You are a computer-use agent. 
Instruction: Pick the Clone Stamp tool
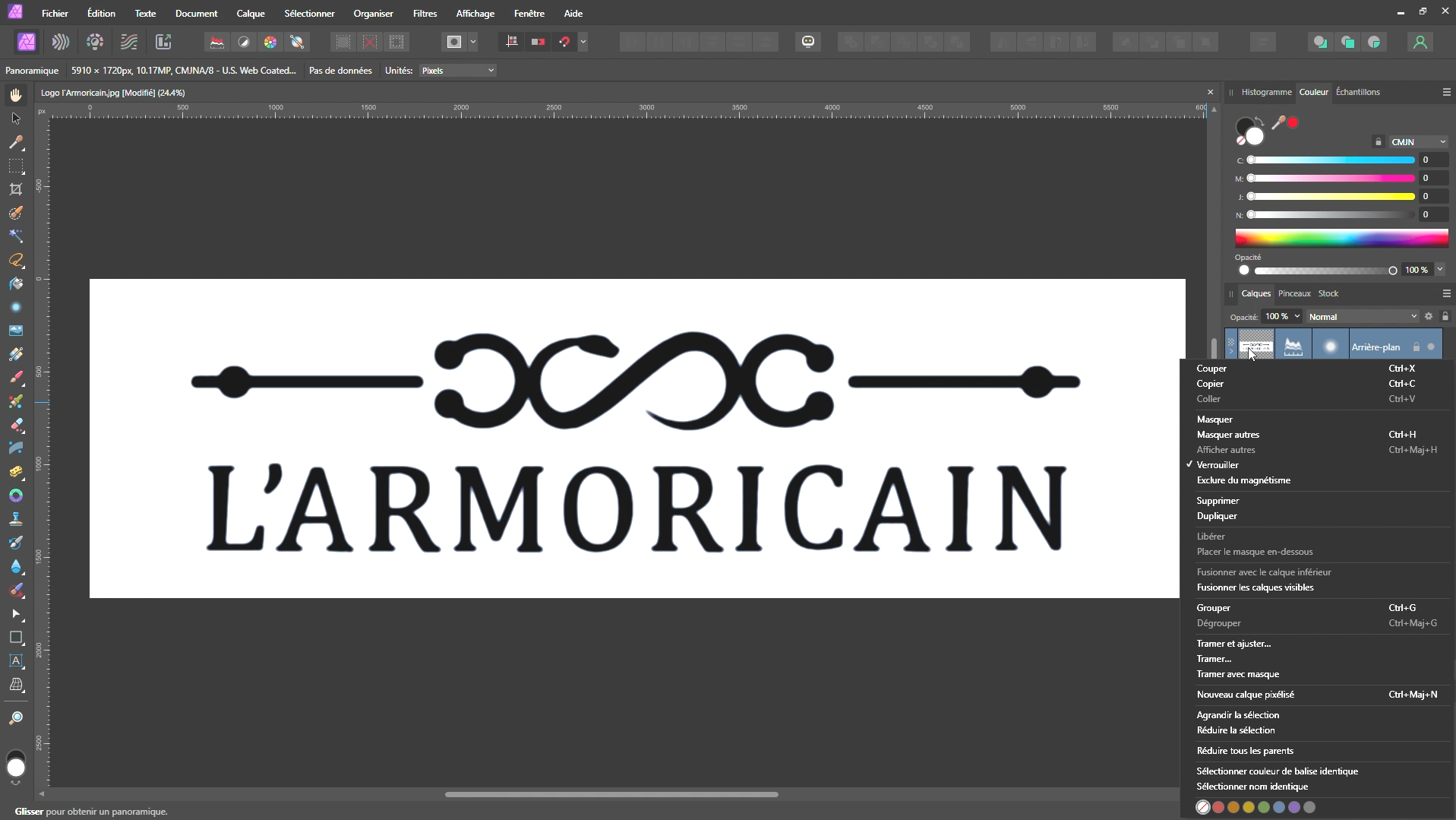16,519
